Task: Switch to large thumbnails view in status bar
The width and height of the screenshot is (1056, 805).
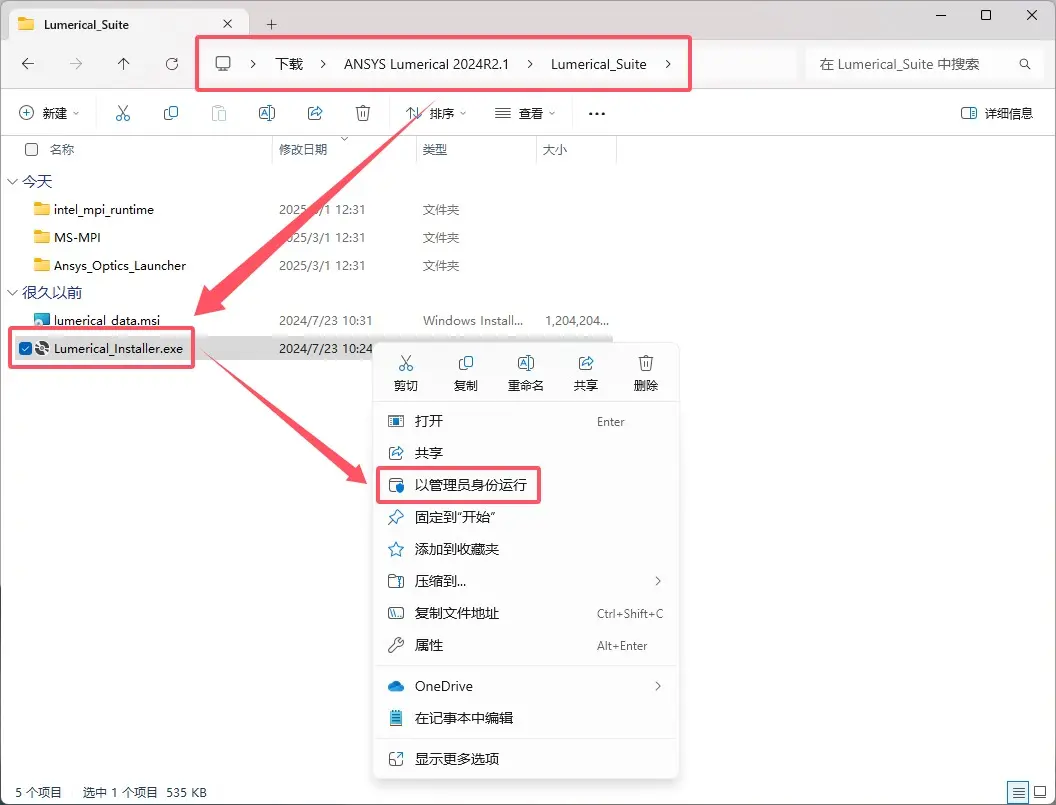Action: pos(1040,792)
